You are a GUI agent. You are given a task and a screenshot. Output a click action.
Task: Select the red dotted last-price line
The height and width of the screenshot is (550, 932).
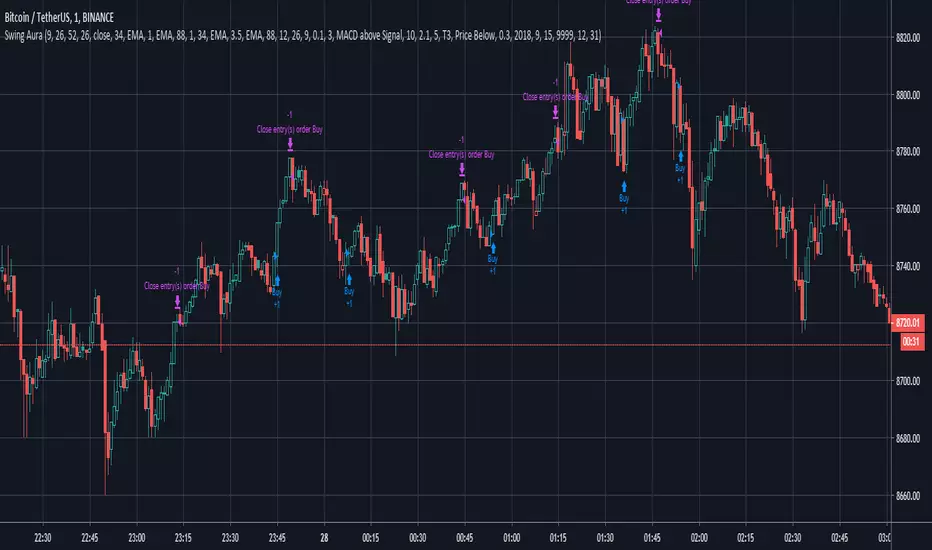click(445, 345)
